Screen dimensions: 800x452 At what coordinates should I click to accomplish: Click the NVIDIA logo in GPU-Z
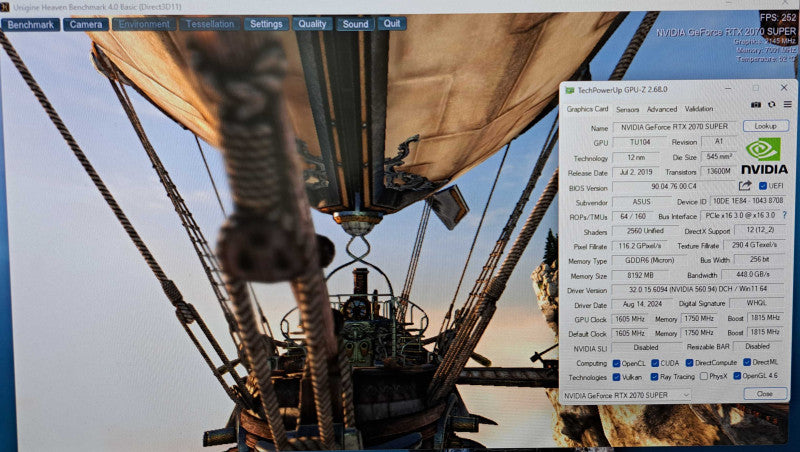(764, 156)
